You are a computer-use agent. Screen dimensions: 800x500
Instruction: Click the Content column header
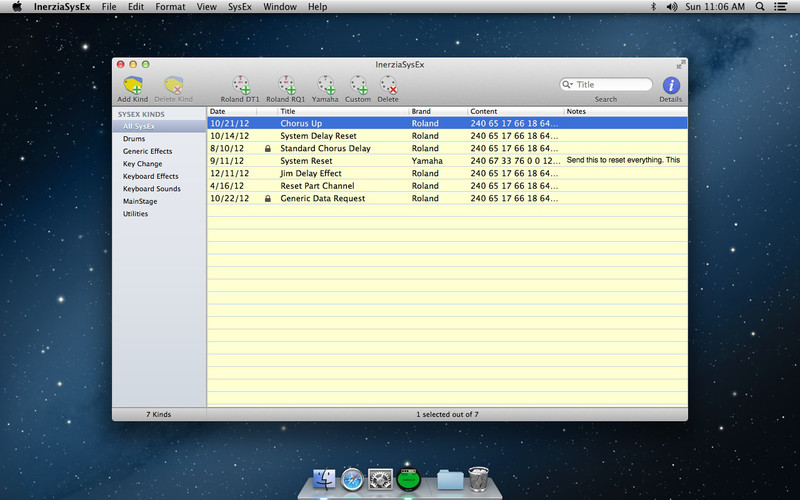[x=515, y=111]
